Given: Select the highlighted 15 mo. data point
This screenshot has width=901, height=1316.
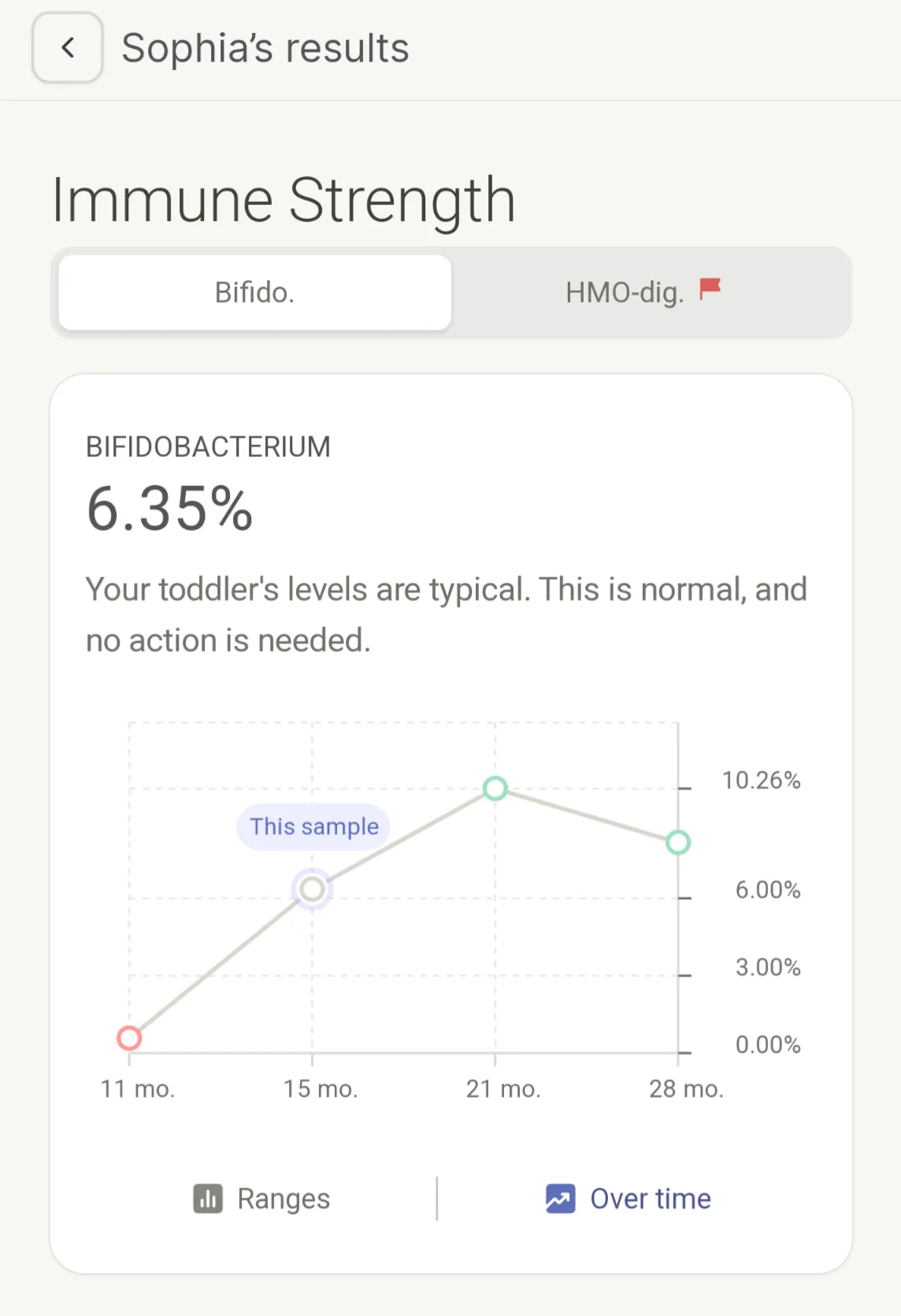Looking at the screenshot, I should (313, 889).
